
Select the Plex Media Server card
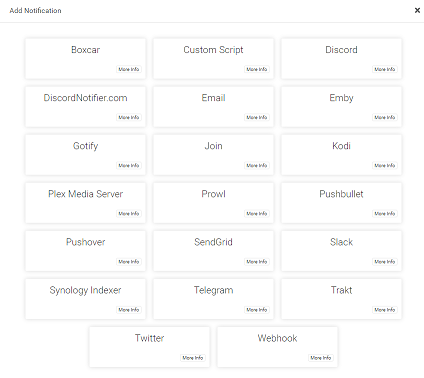(85, 203)
